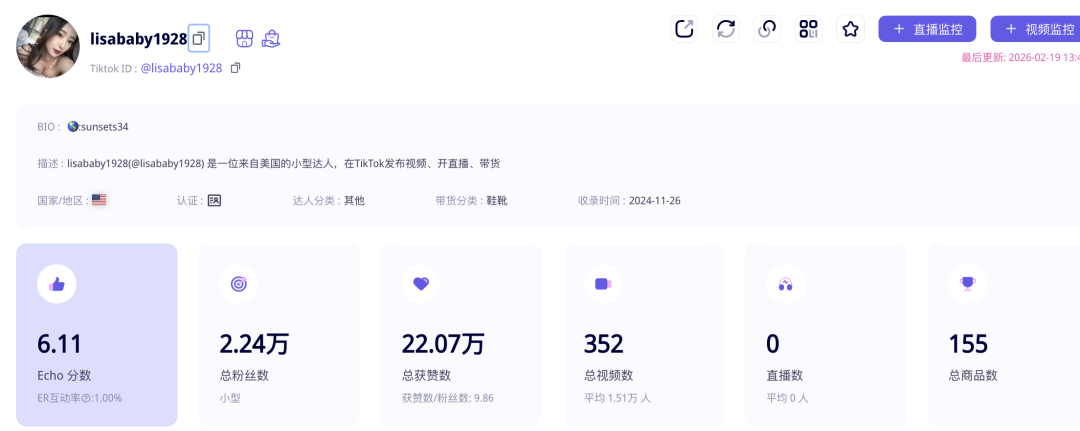
Task: Favorite this creator with star icon
Action: click(x=851, y=29)
